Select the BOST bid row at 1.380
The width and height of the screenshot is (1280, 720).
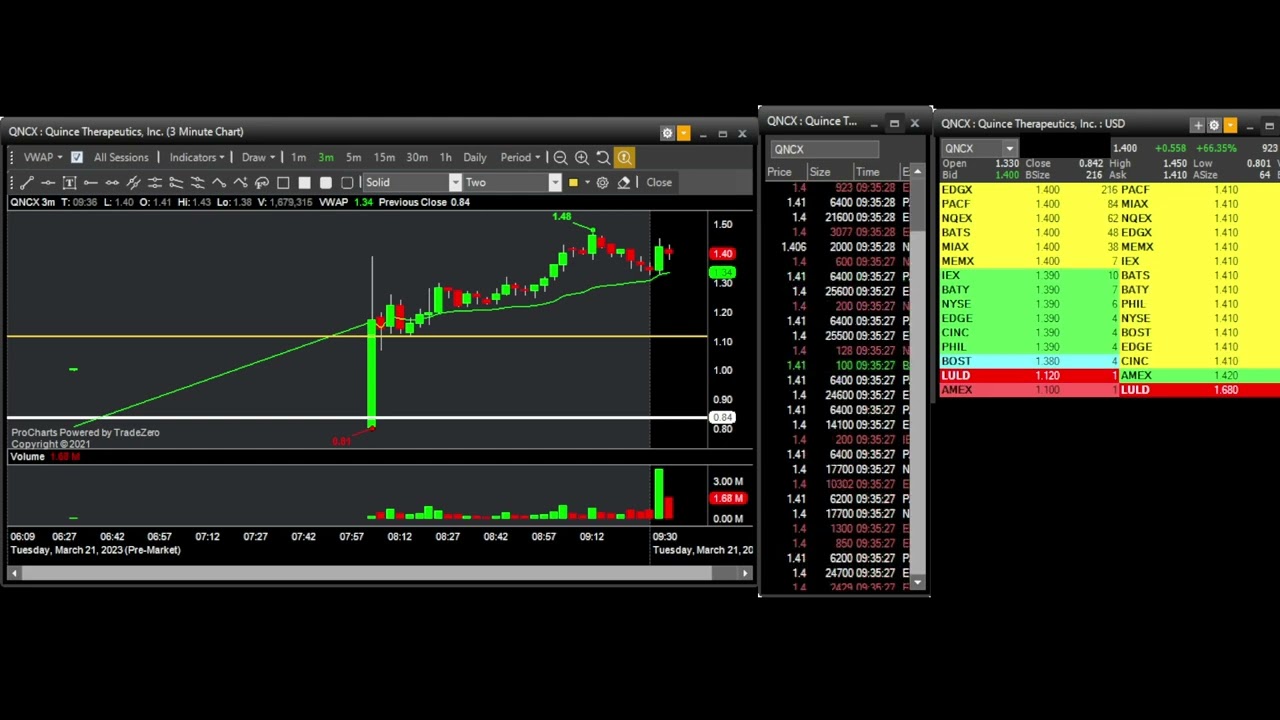pos(1029,361)
